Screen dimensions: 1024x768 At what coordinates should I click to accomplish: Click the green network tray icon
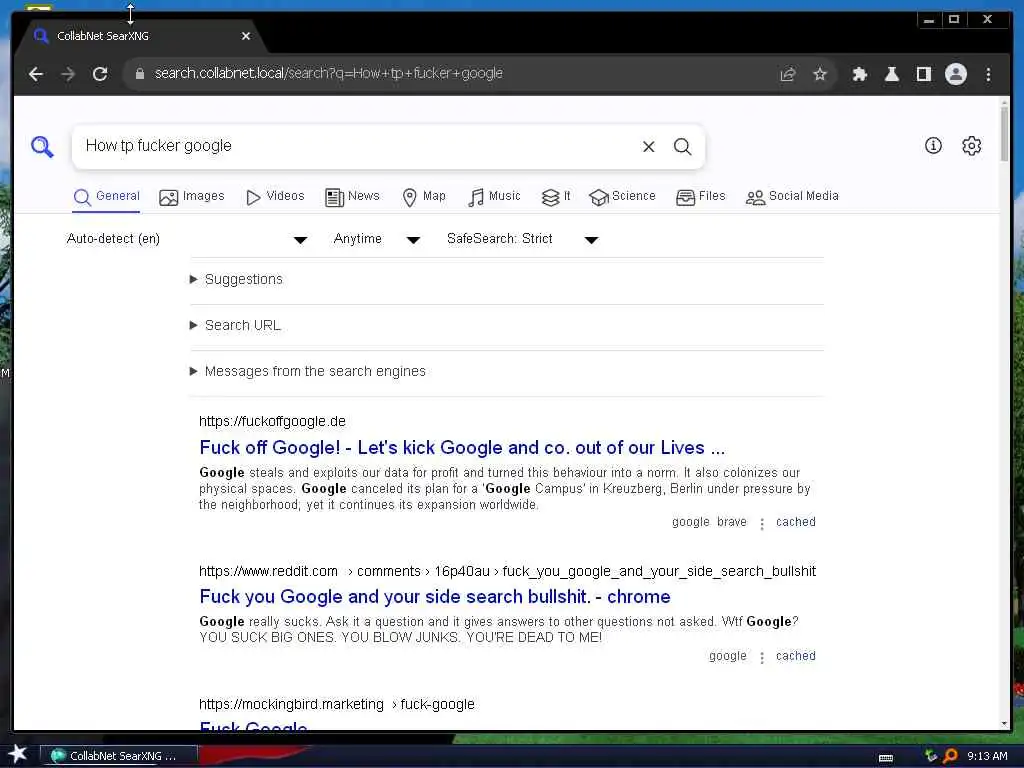[931, 756]
